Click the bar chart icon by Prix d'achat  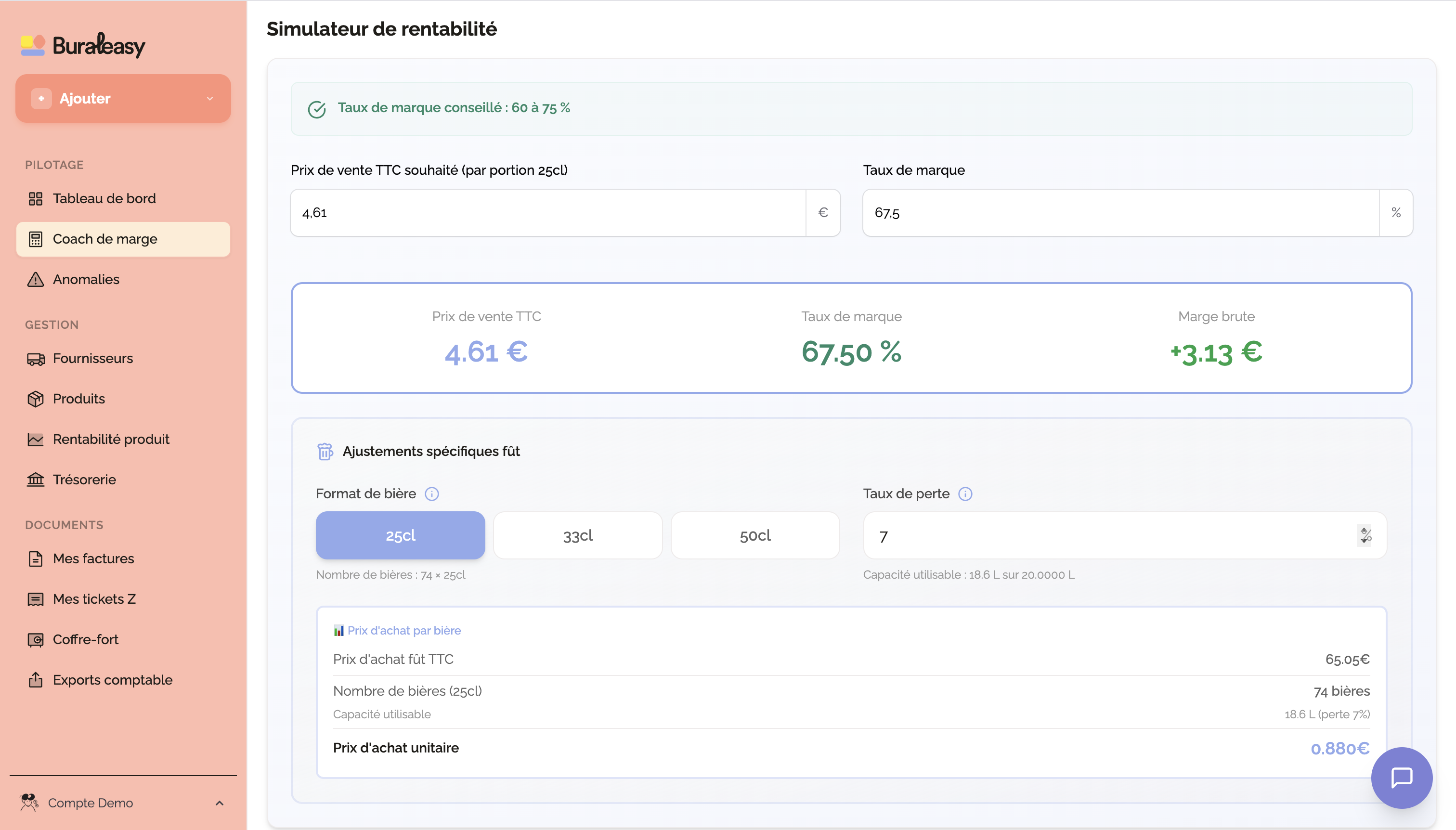pyautogui.click(x=338, y=631)
